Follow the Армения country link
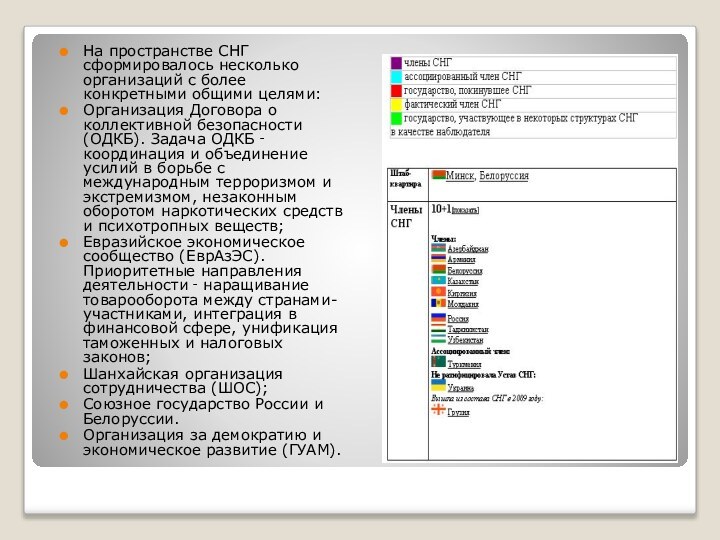Screen dimensions: 720x540 pyautogui.click(x=461, y=260)
